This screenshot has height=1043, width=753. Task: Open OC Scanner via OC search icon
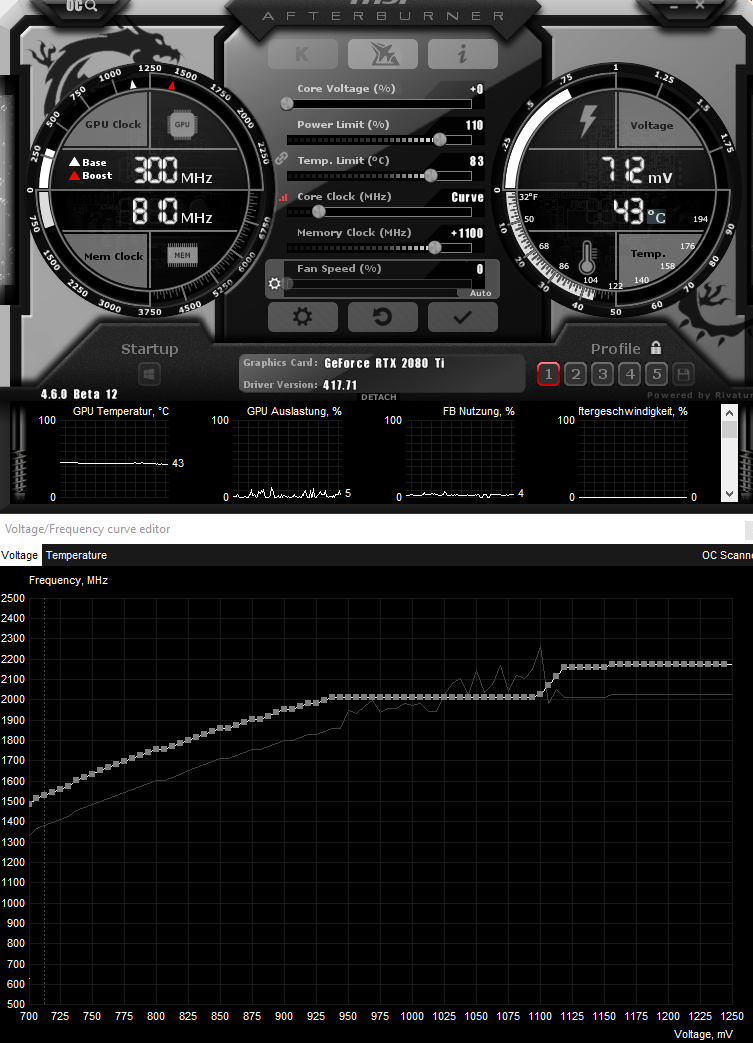(x=81, y=6)
